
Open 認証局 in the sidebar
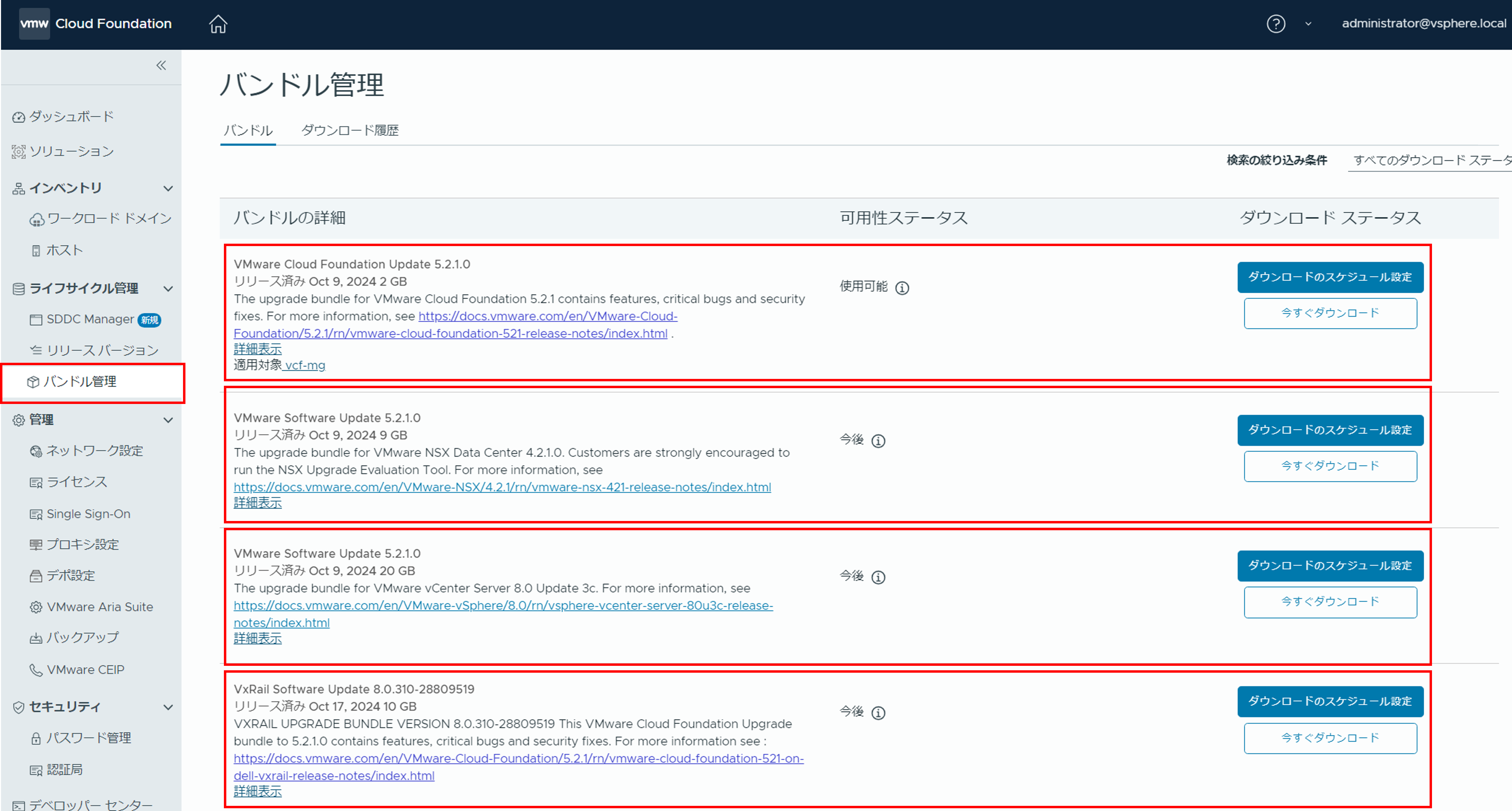[x=65, y=769]
